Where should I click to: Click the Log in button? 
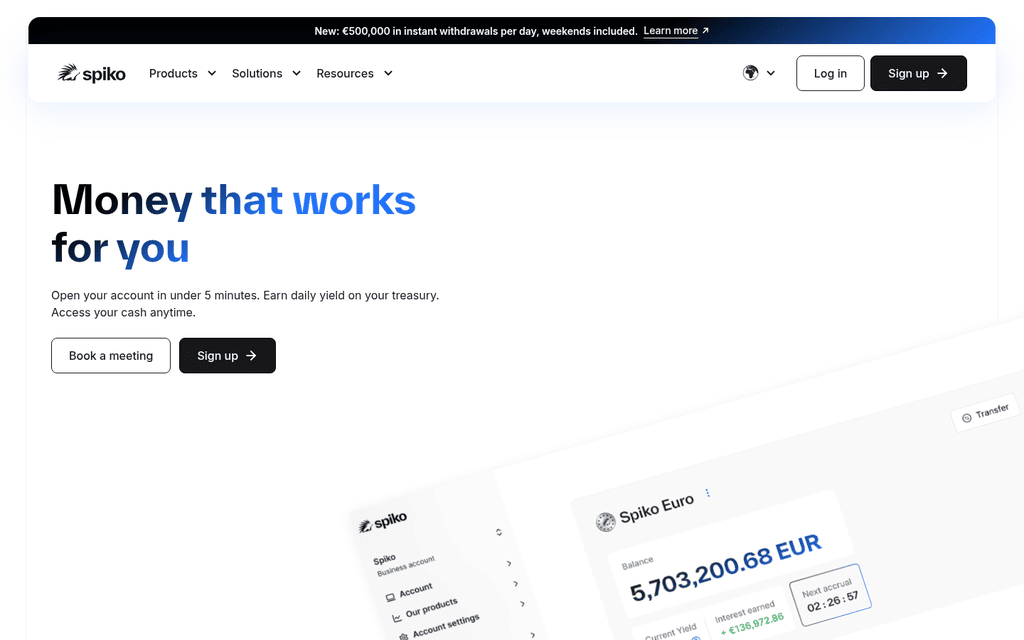pos(830,73)
